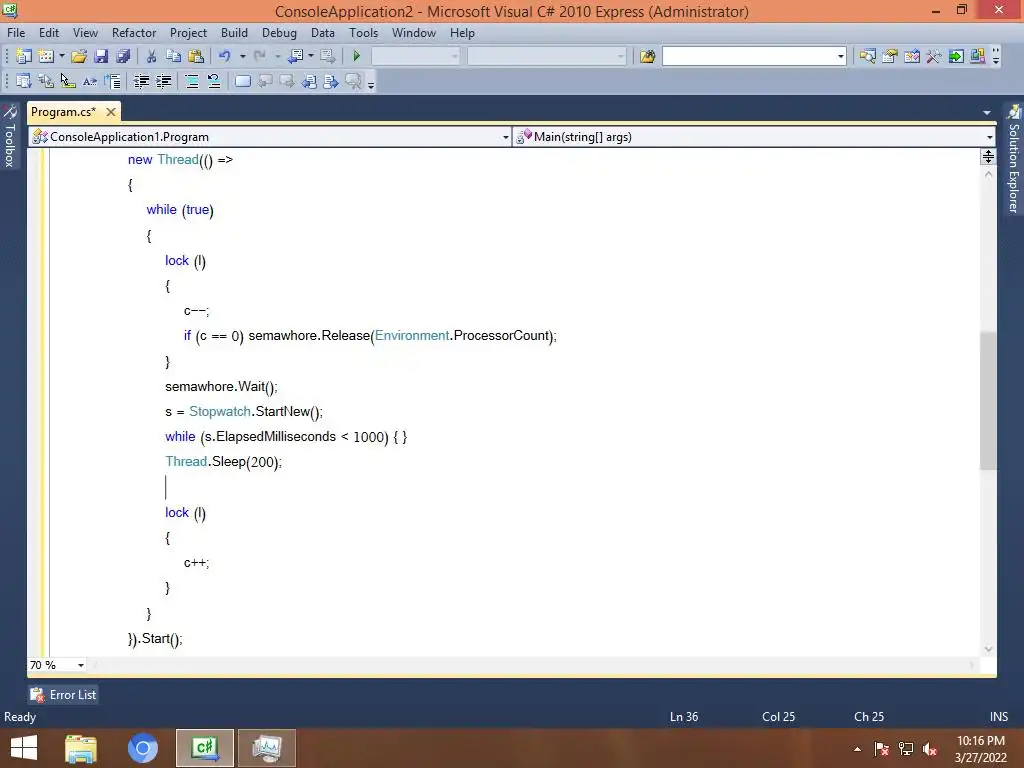Select the Program.cs document tab
The image size is (1024, 768).
tap(63, 112)
